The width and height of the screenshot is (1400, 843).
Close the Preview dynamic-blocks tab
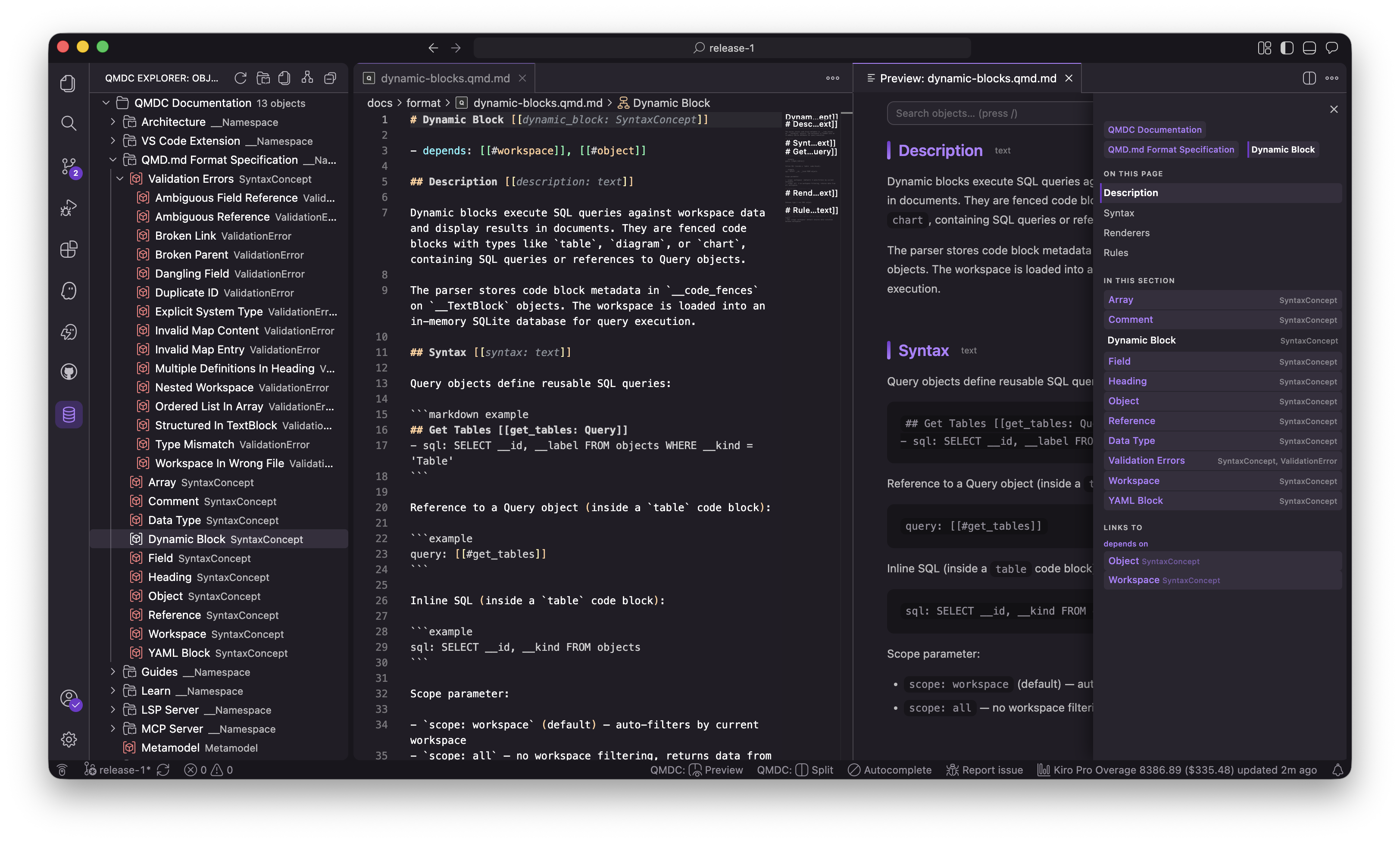pos(1069,78)
